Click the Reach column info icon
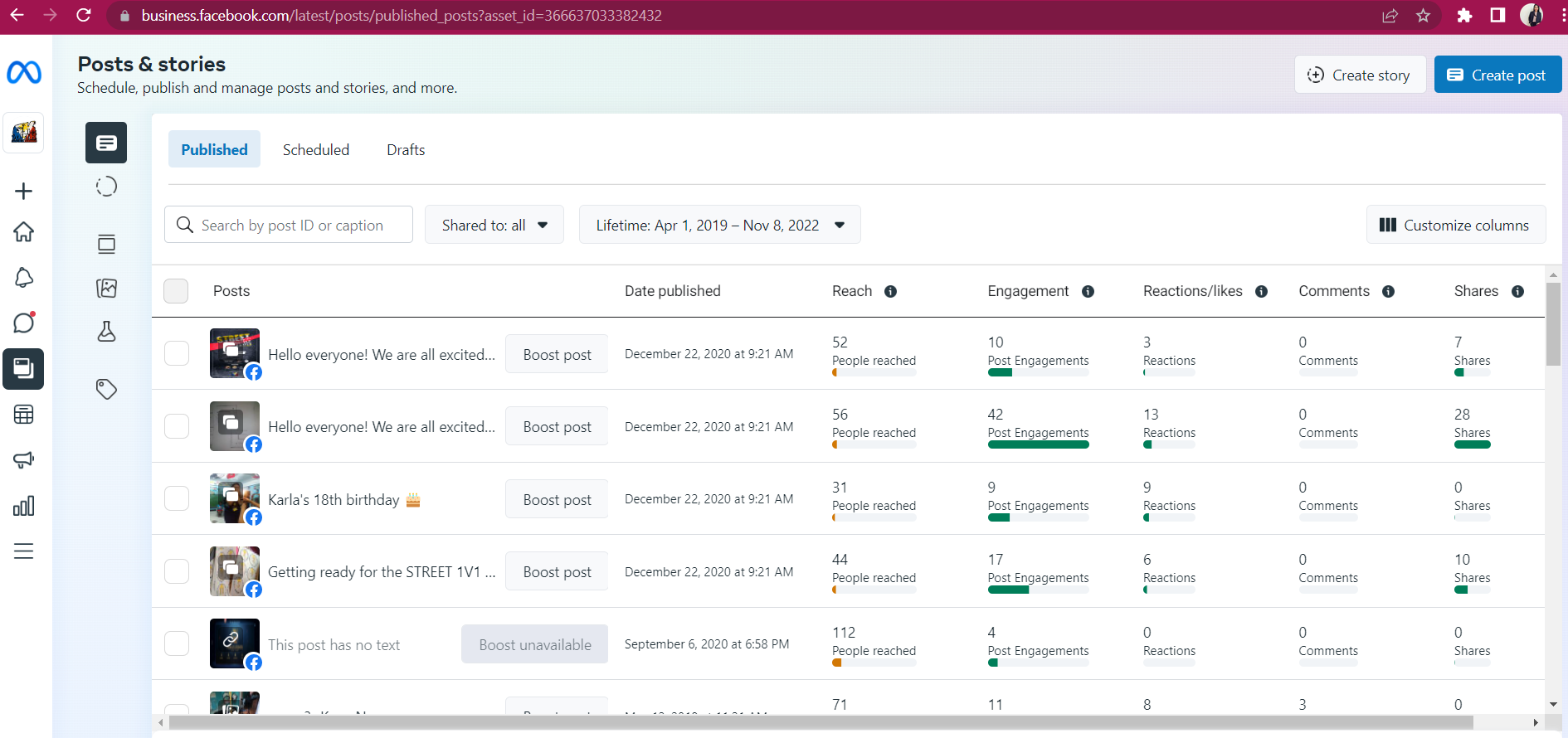 point(890,292)
